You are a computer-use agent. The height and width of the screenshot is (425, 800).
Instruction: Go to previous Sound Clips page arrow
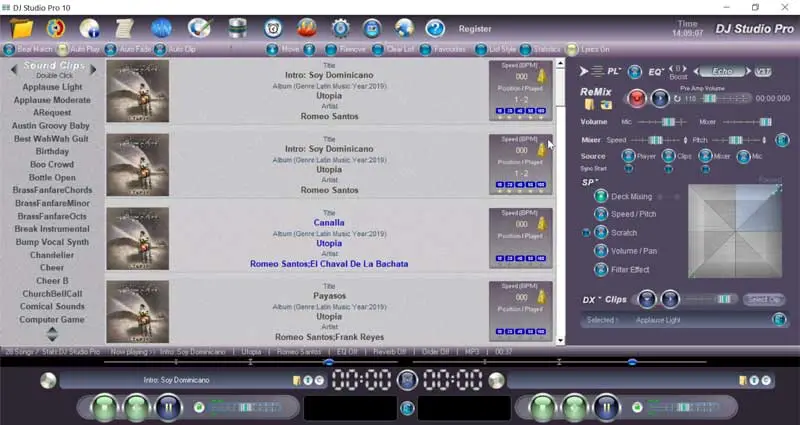[14, 68]
